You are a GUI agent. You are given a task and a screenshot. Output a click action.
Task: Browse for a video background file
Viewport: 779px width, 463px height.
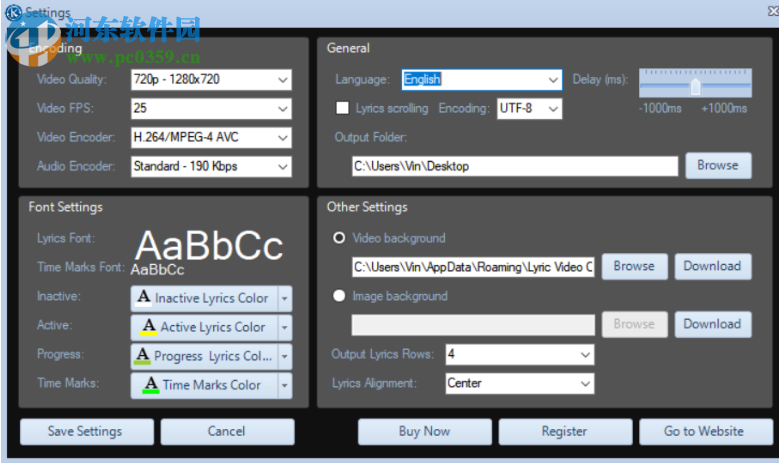(x=634, y=266)
